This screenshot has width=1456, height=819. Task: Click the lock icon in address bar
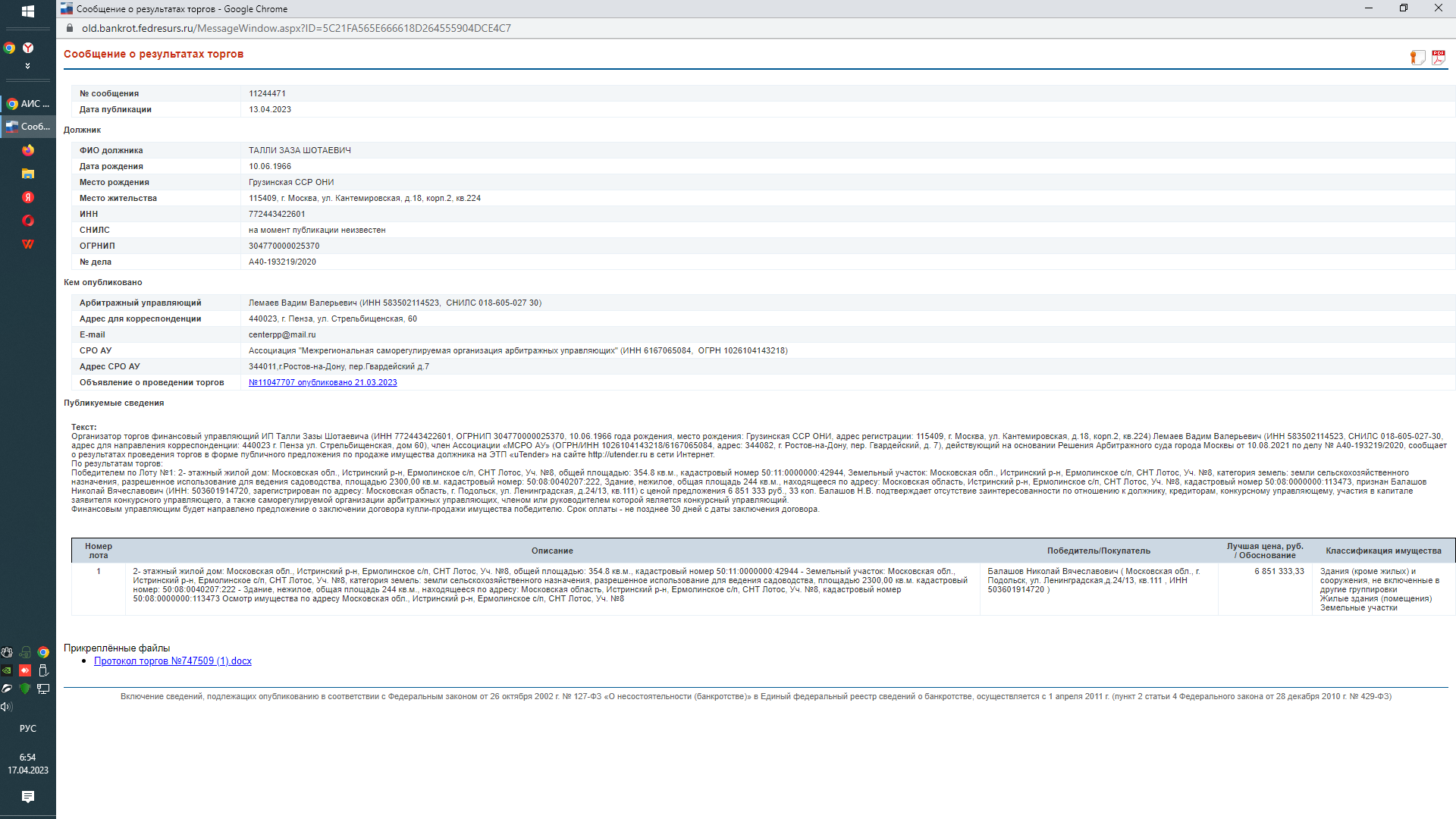[x=70, y=28]
